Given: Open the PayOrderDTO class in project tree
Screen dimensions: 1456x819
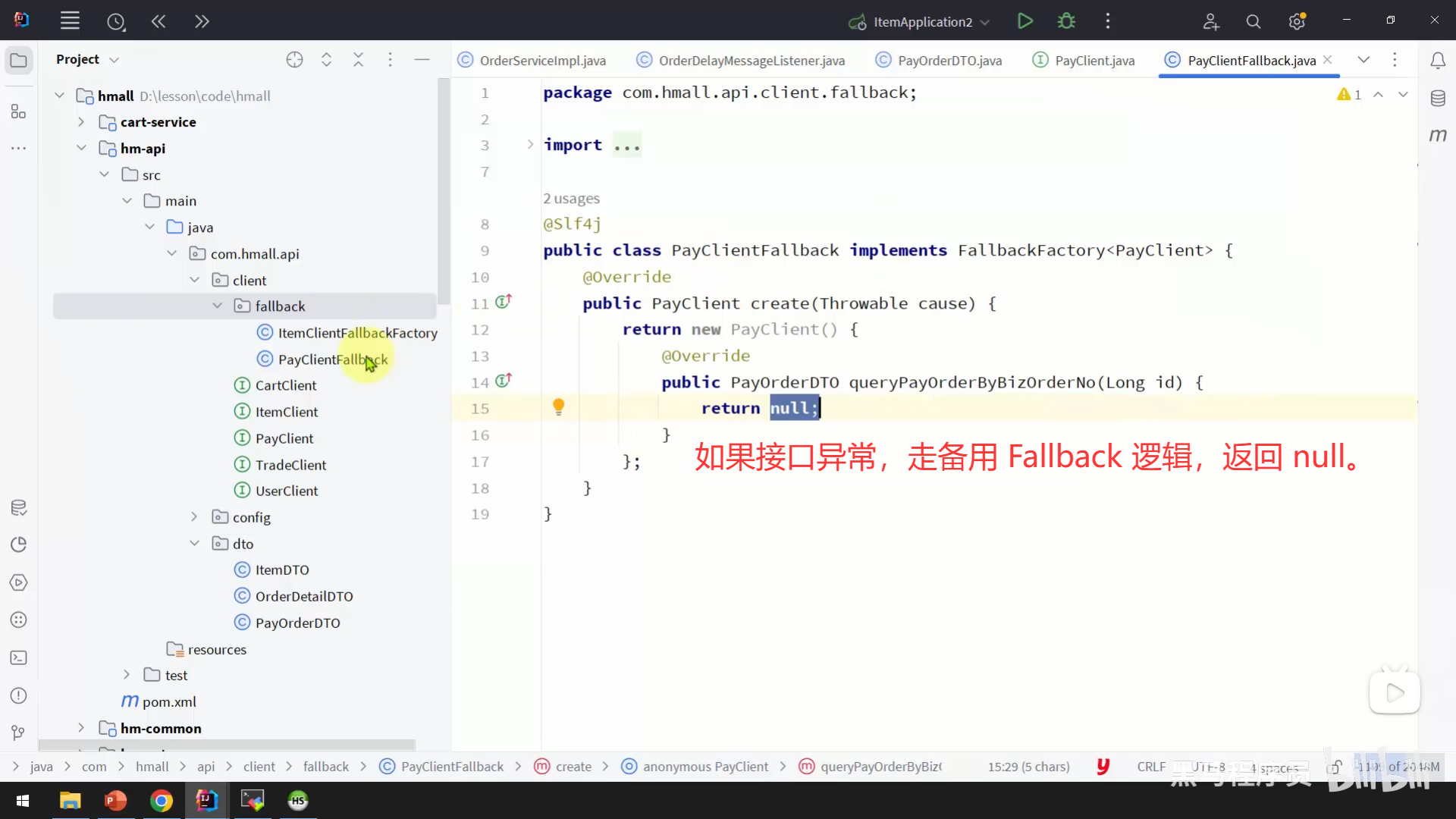Looking at the screenshot, I should pyautogui.click(x=297, y=623).
